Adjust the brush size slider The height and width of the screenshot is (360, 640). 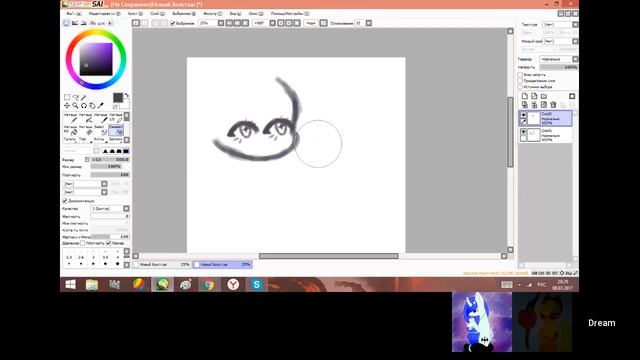pos(109,160)
